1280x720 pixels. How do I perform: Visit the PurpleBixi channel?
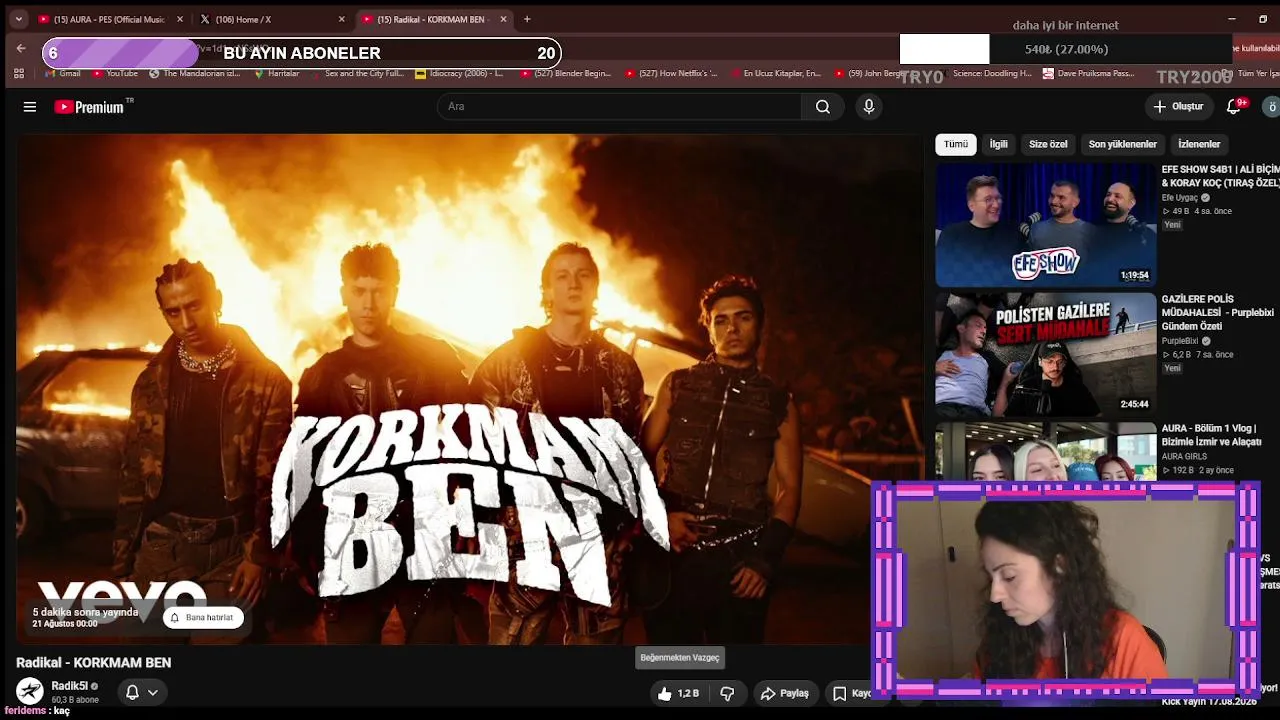pos(1180,341)
